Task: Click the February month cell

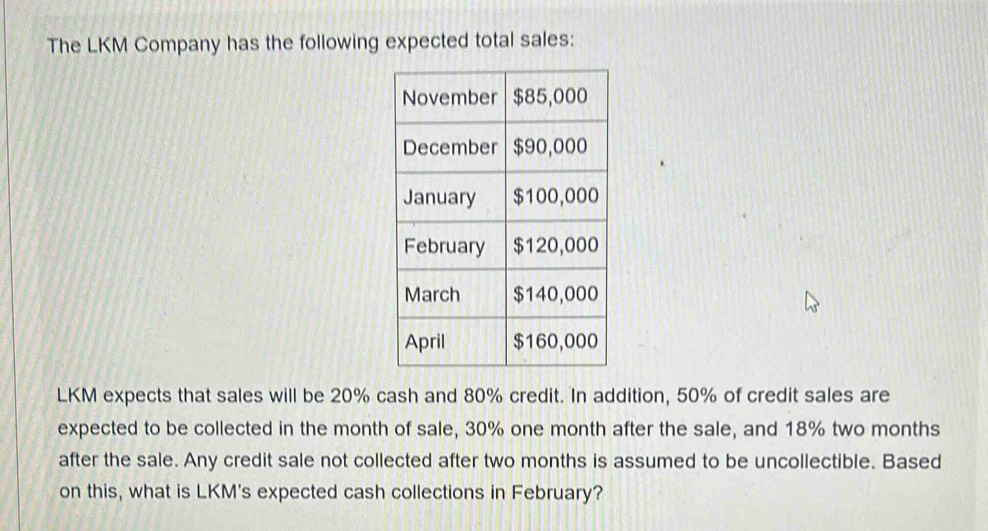Action: tap(444, 246)
